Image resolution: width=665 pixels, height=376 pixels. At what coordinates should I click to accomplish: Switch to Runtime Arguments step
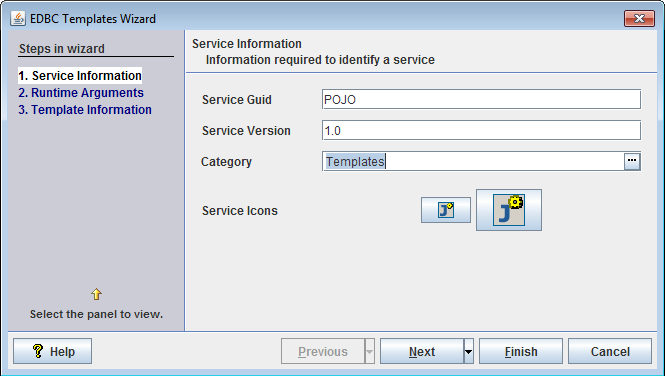(81, 92)
